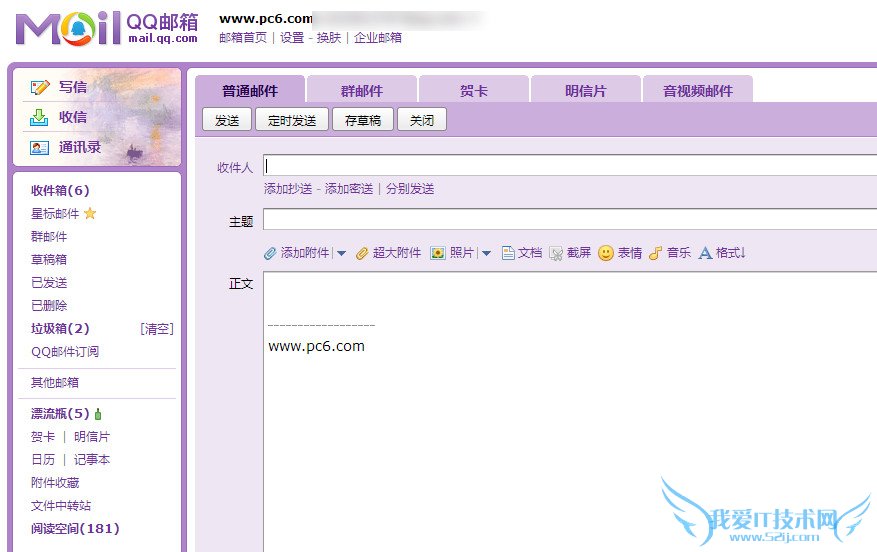This screenshot has width=877, height=552.
Task: Click the 关闭 button in toolbar
Action: (x=422, y=120)
